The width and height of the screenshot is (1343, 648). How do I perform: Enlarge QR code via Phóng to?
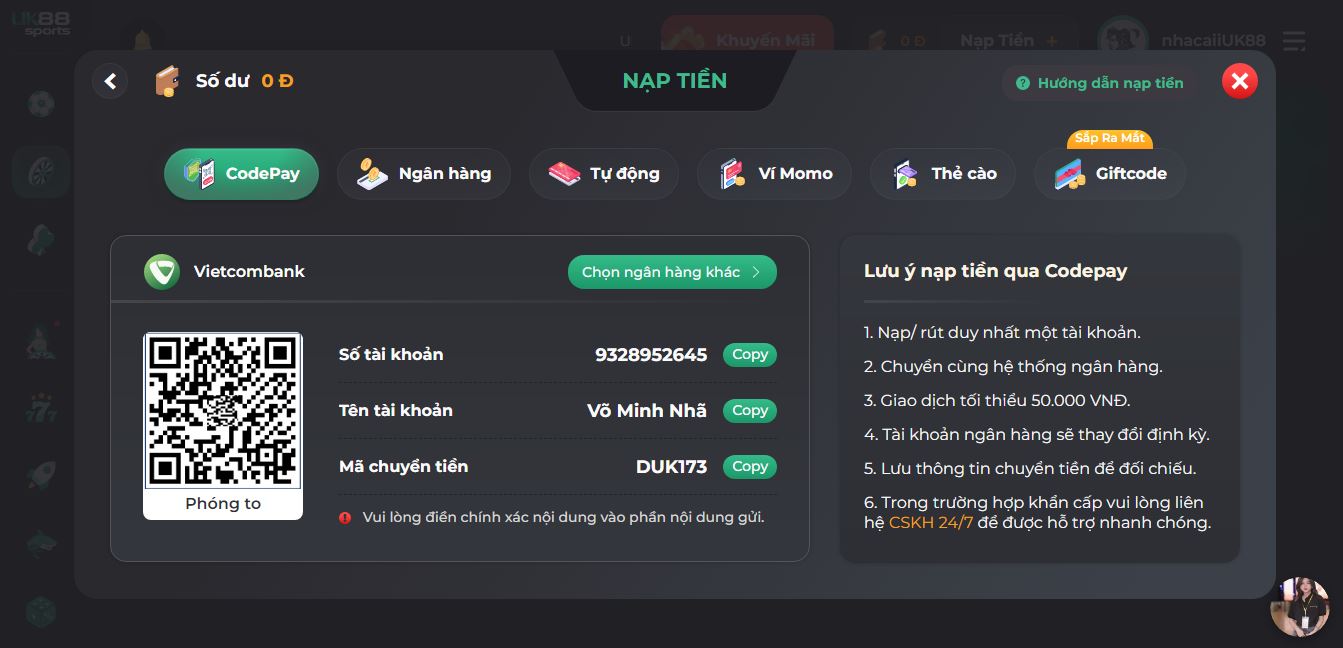pyautogui.click(x=223, y=504)
